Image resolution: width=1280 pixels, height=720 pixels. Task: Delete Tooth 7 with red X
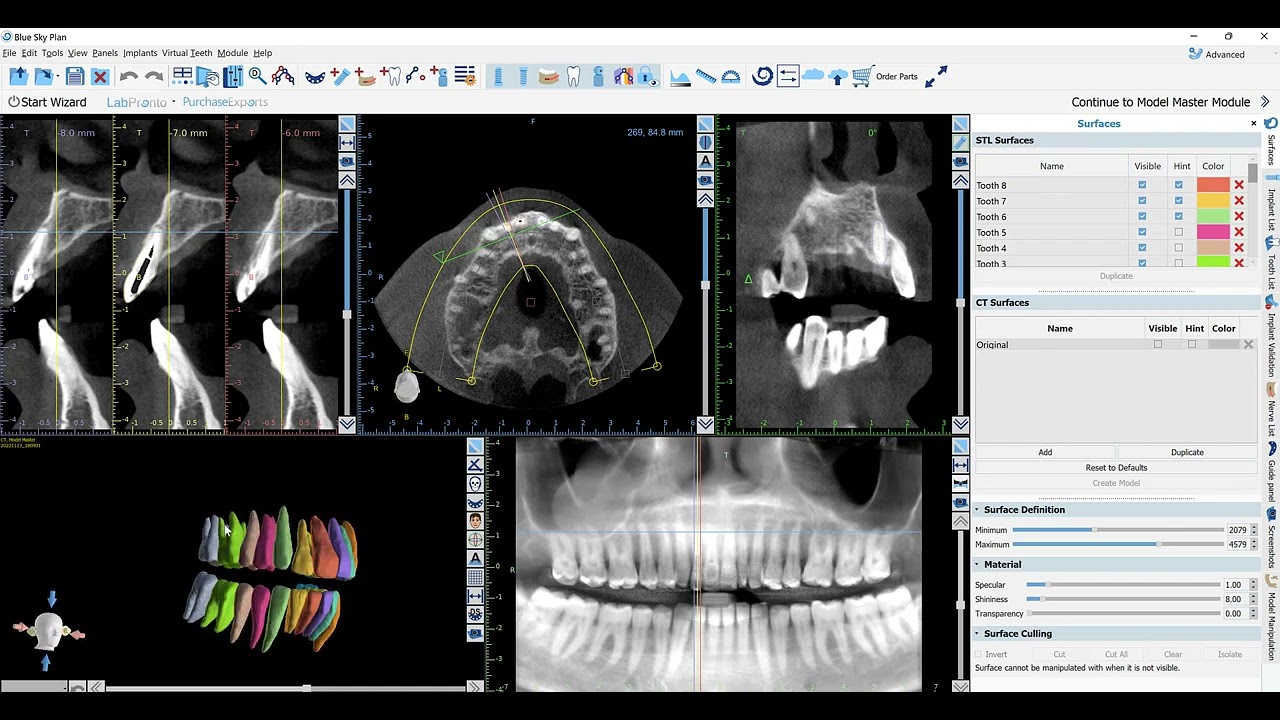(x=1239, y=201)
